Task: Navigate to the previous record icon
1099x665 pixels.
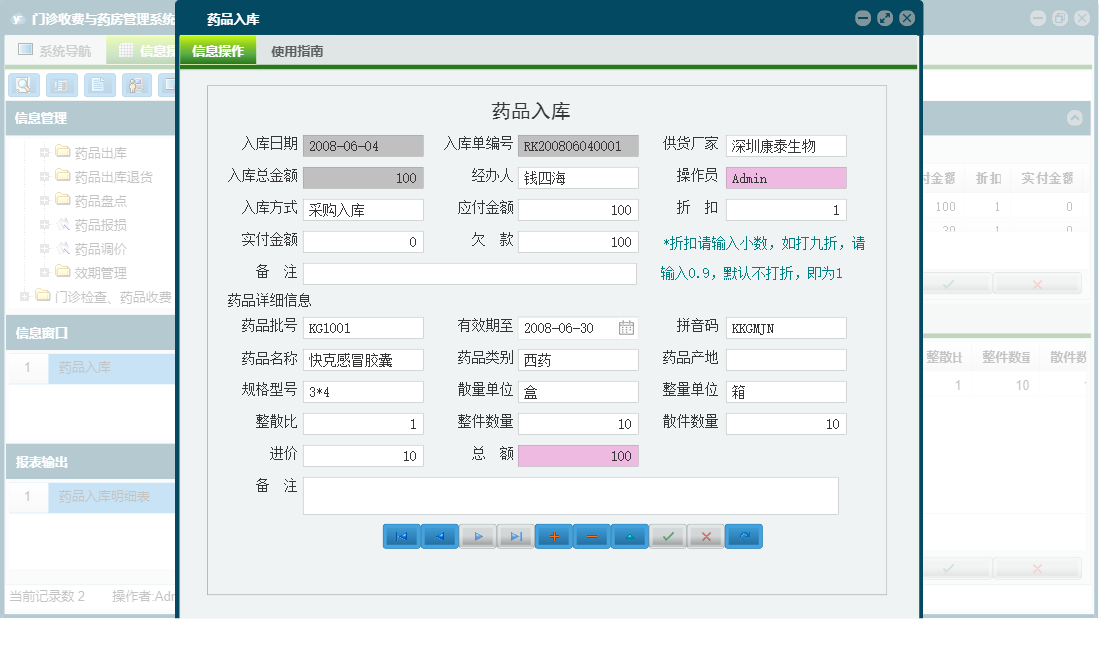Action: pyautogui.click(x=439, y=536)
